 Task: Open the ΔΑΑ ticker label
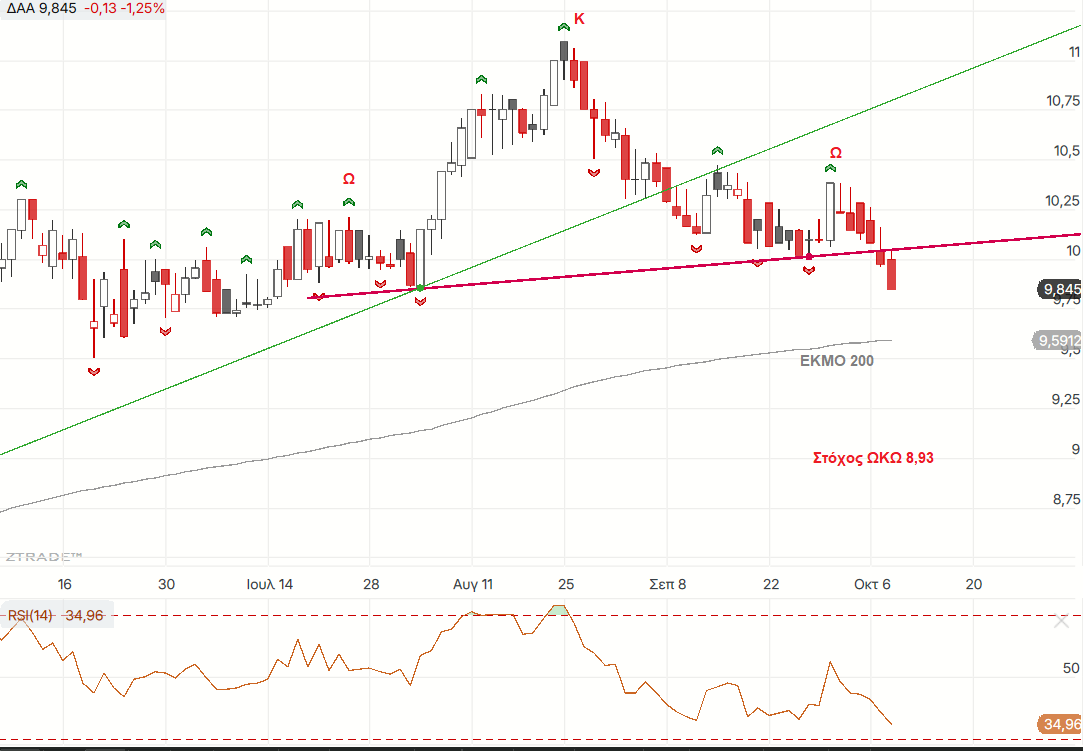(20, 9)
